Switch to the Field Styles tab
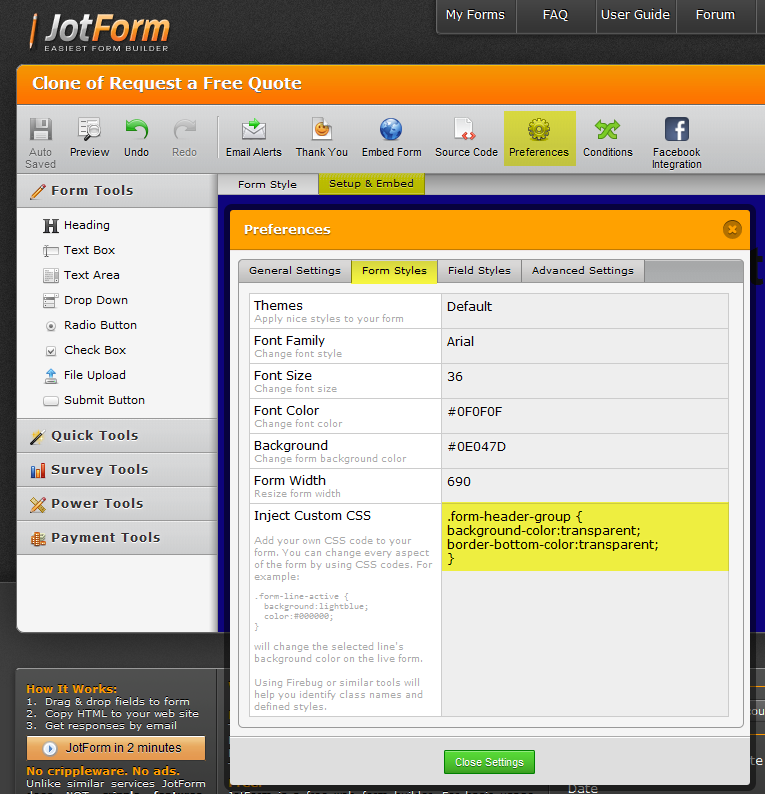This screenshot has height=794, width=765. pos(479,271)
